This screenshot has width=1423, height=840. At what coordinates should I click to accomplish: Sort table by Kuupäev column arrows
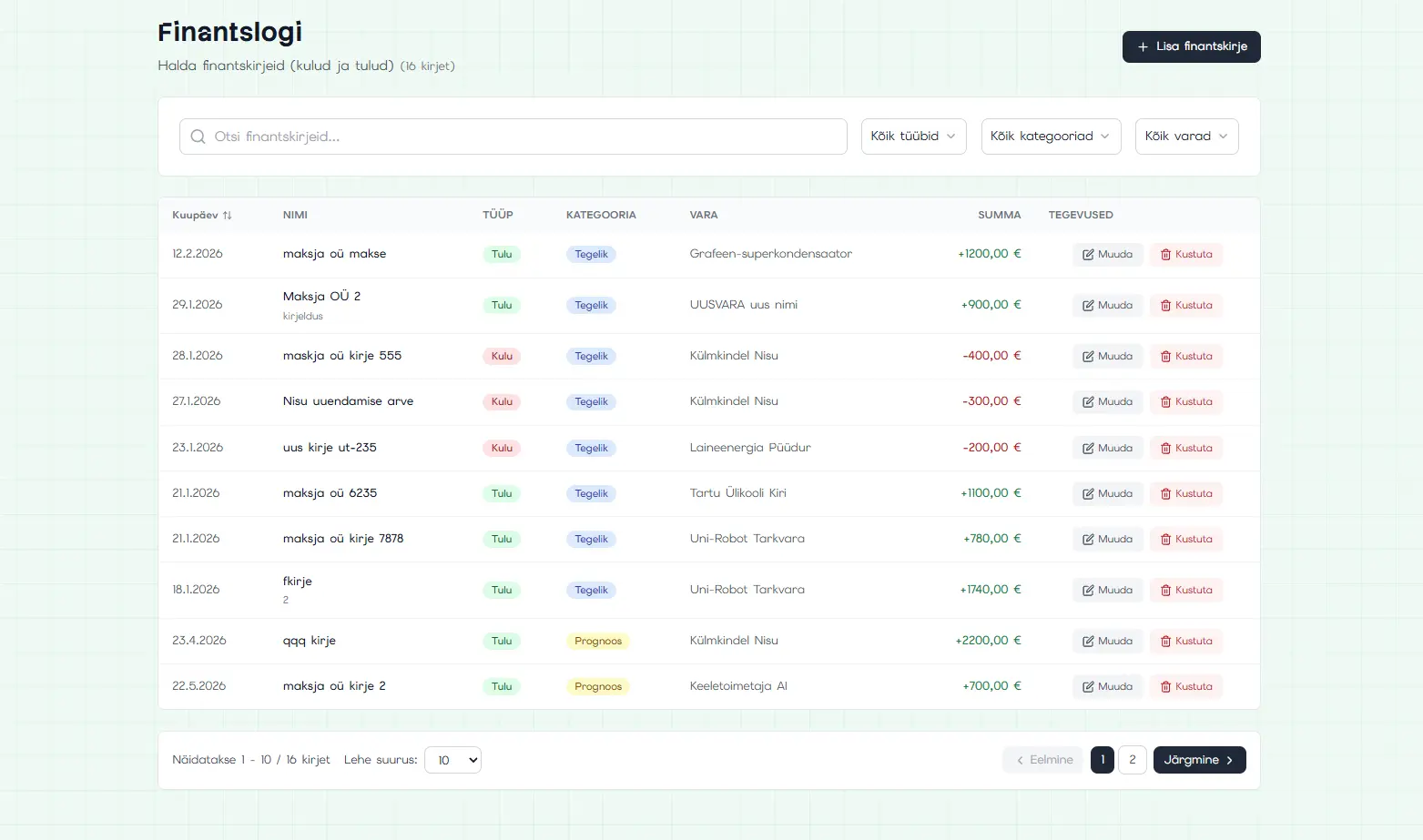pyautogui.click(x=227, y=216)
